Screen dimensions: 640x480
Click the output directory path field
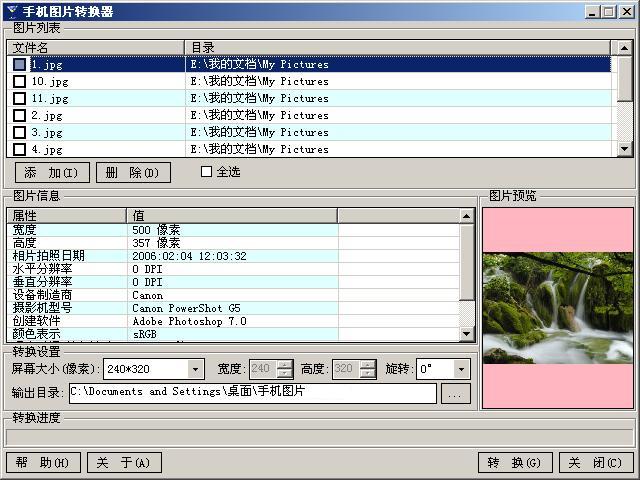(252, 393)
